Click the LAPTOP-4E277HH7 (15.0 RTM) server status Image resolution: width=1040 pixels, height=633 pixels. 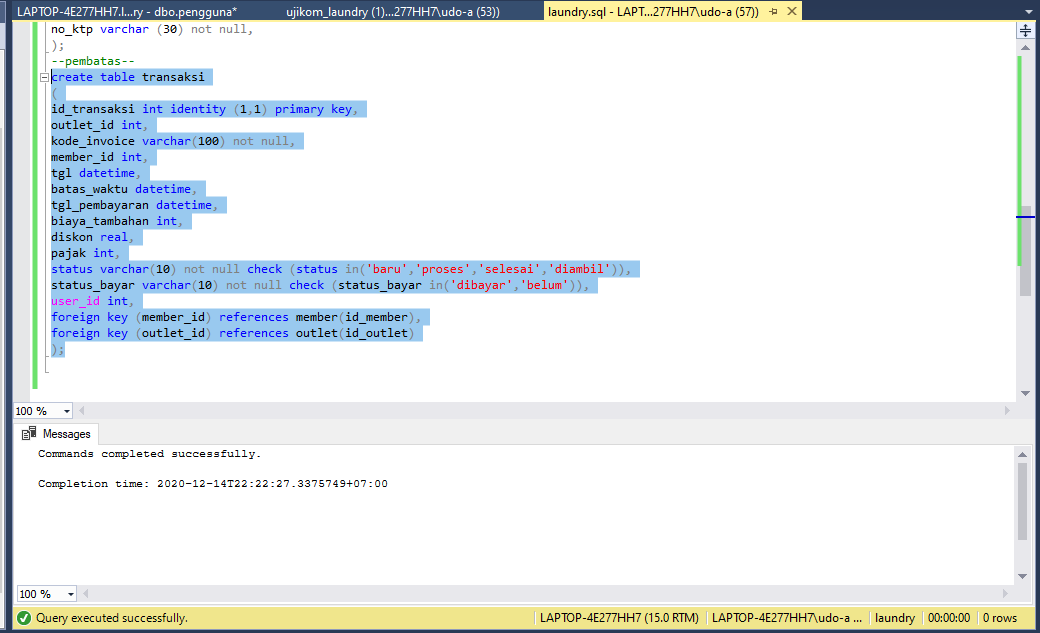(619, 618)
